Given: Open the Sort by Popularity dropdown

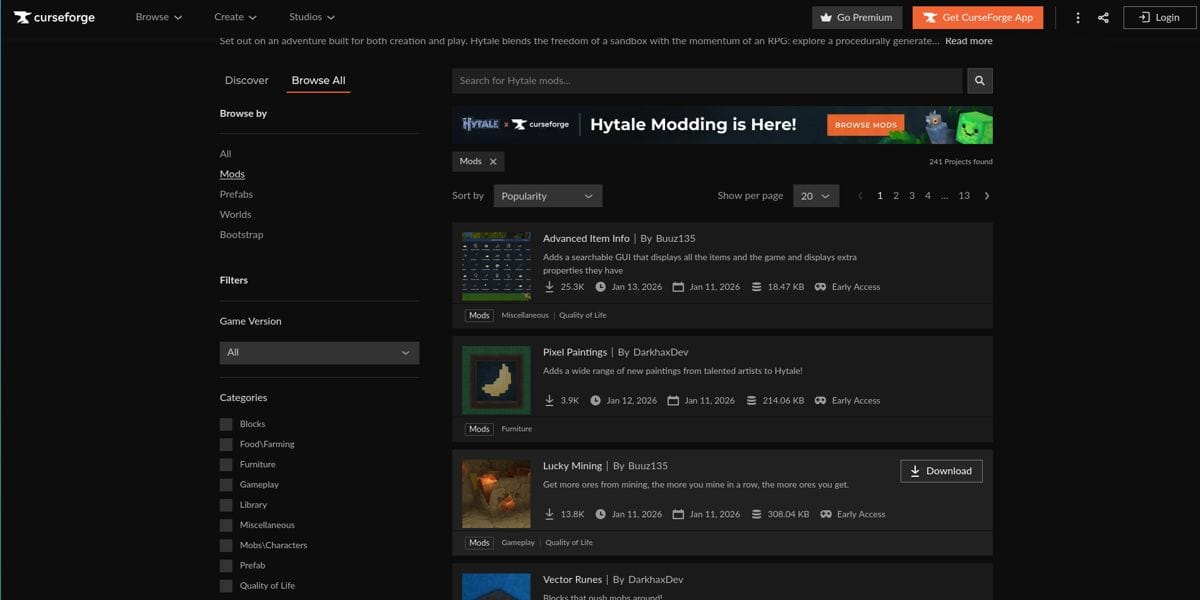Looking at the screenshot, I should coord(547,196).
